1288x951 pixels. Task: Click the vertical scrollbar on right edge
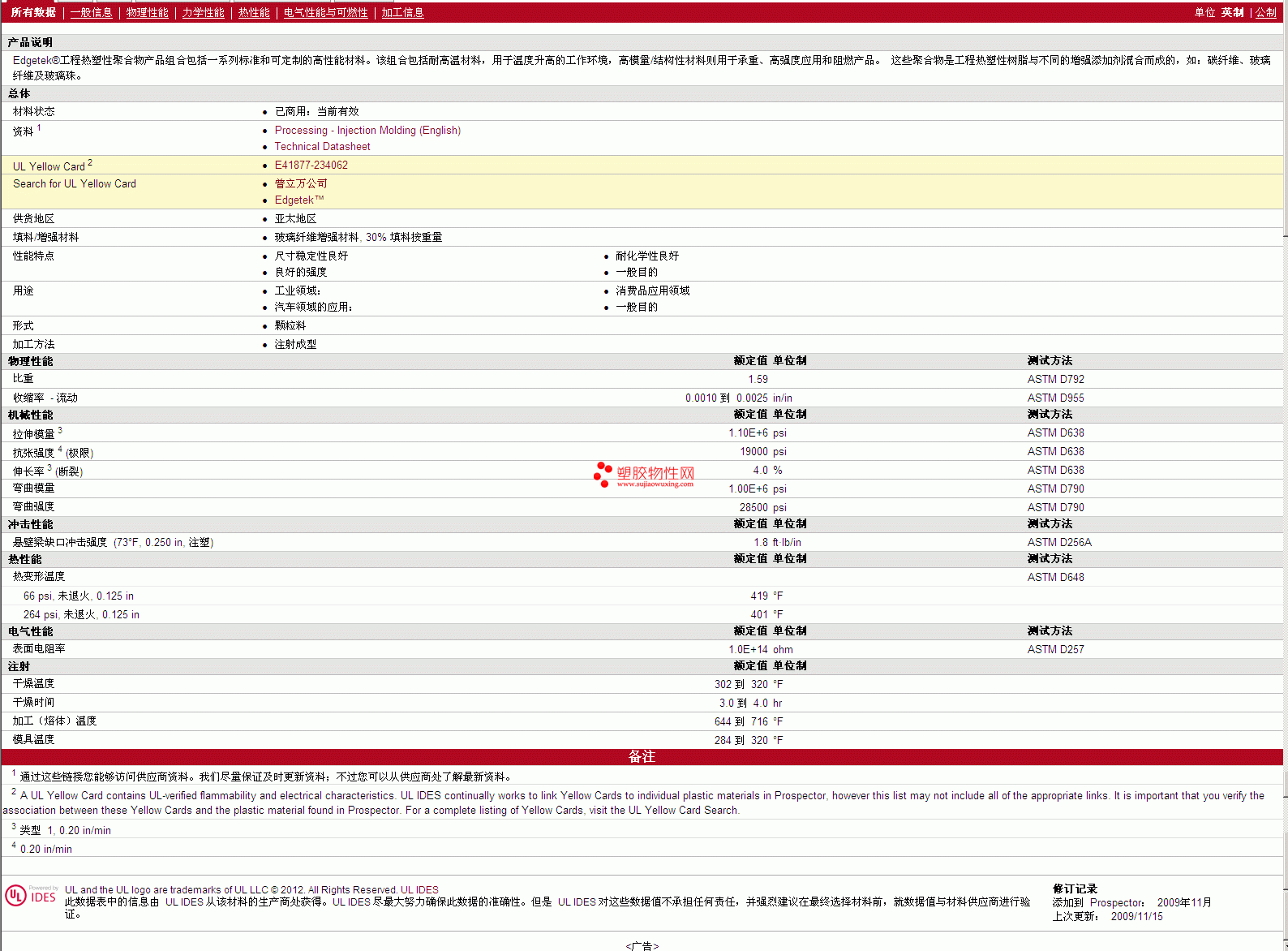1286,487
